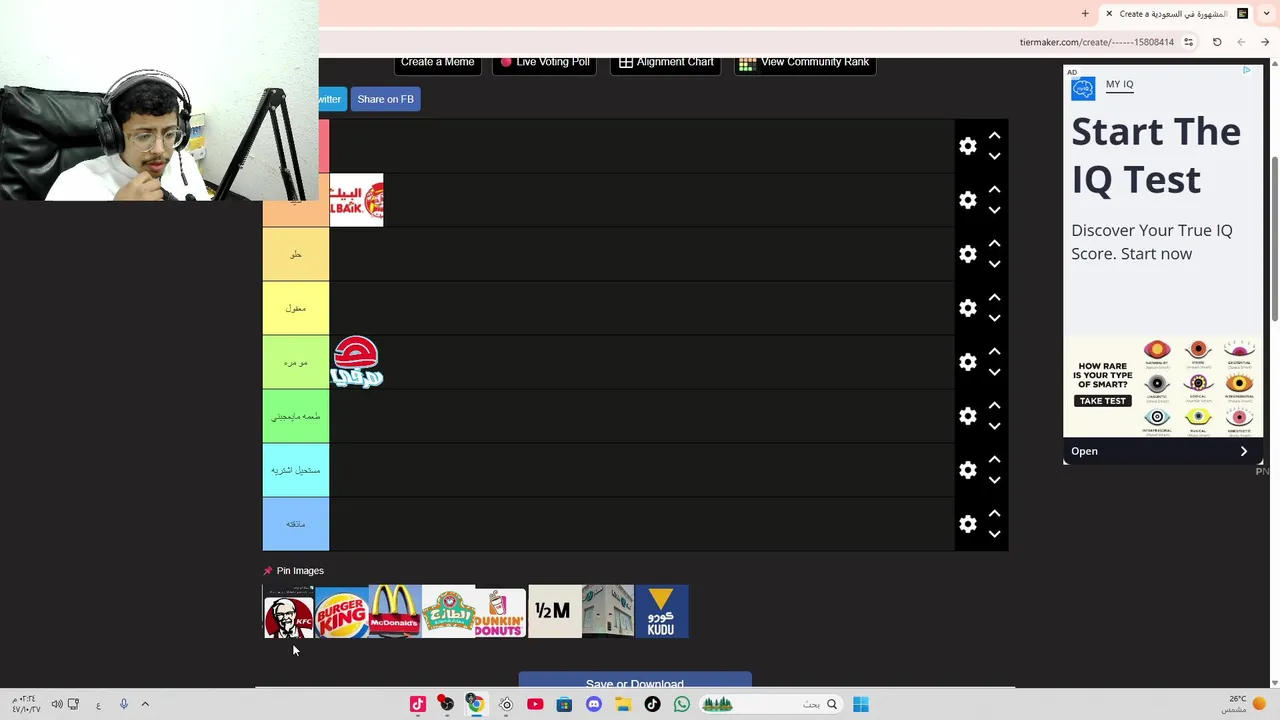
Task: Click the حلو tier label
Action: point(296,254)
